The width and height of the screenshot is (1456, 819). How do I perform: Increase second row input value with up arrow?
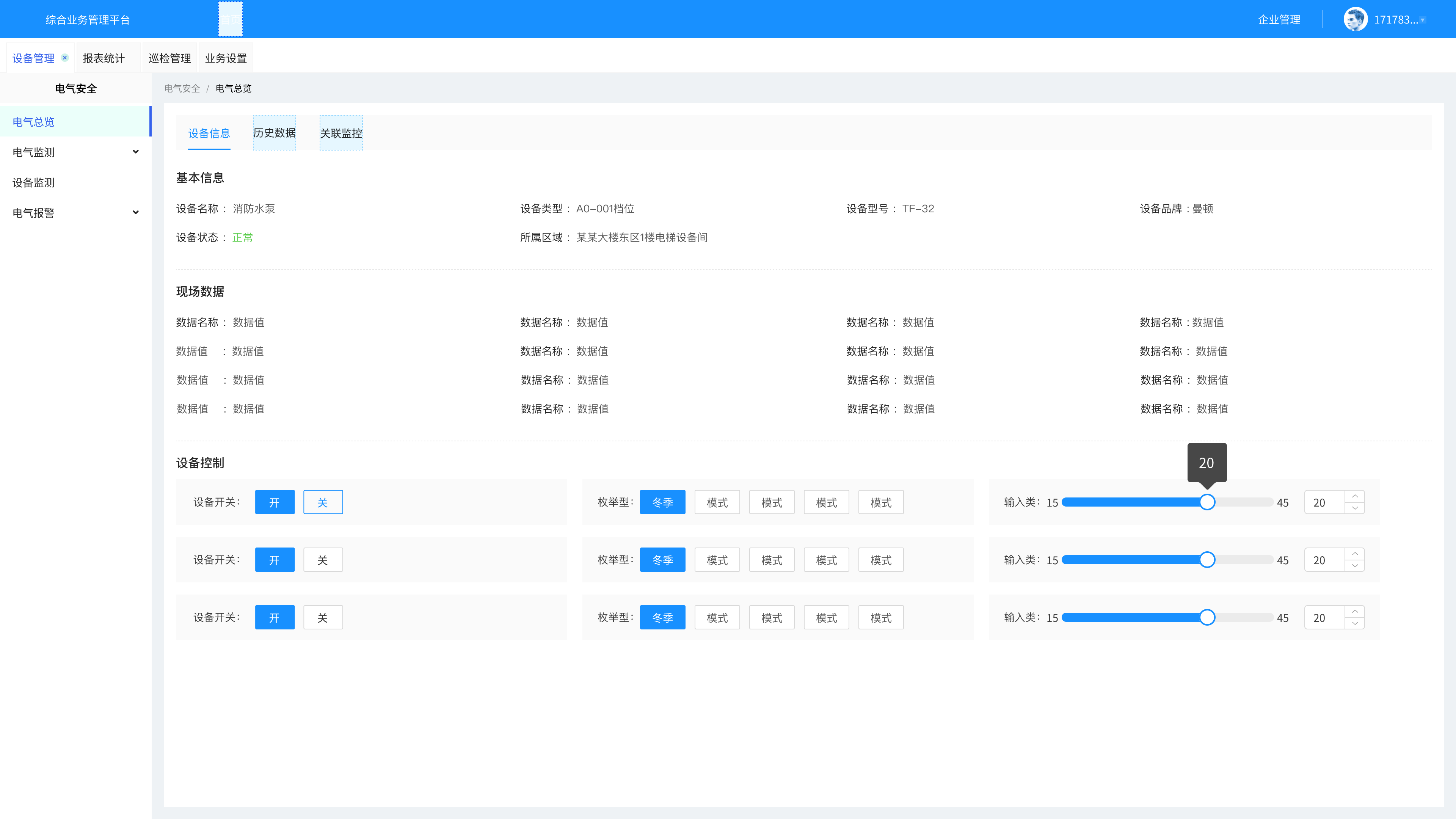pos(1355,553)
